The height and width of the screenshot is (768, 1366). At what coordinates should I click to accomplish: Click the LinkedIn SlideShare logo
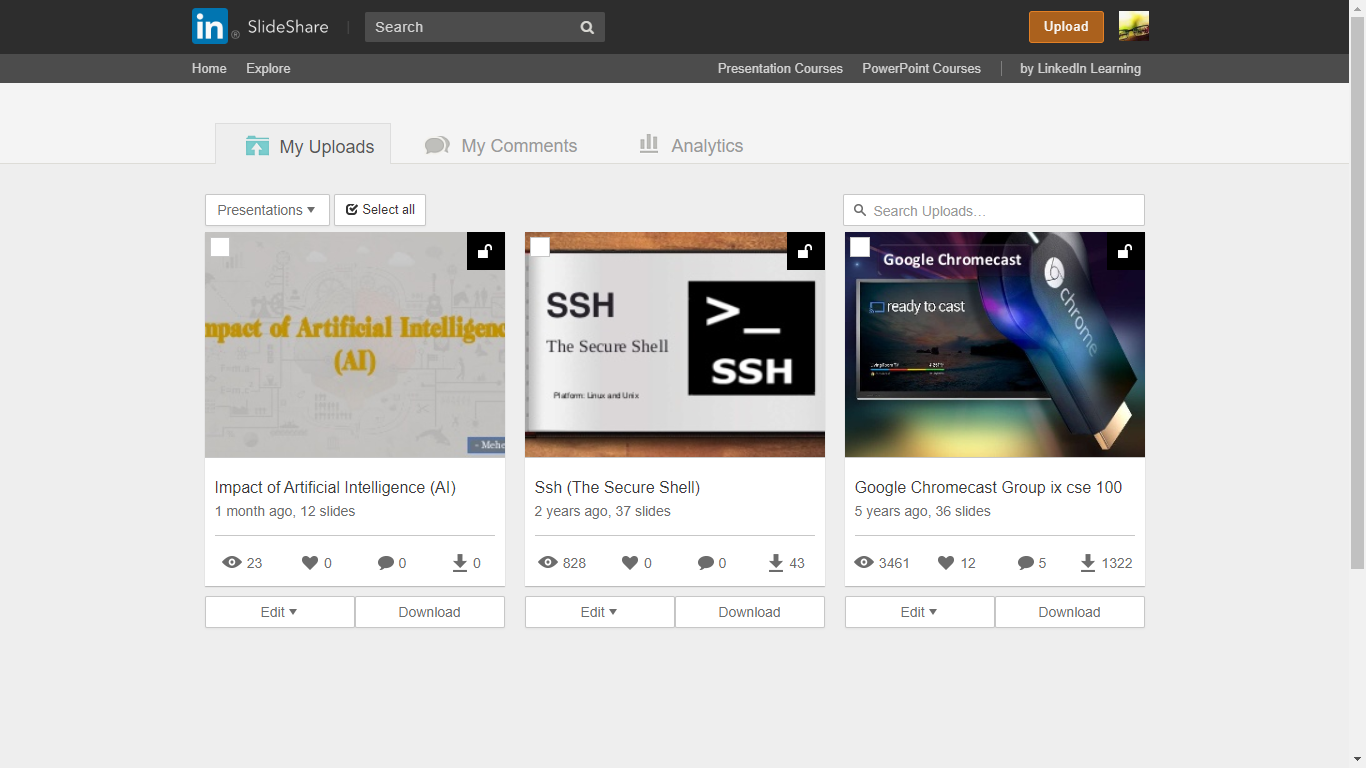pos(260,27)
